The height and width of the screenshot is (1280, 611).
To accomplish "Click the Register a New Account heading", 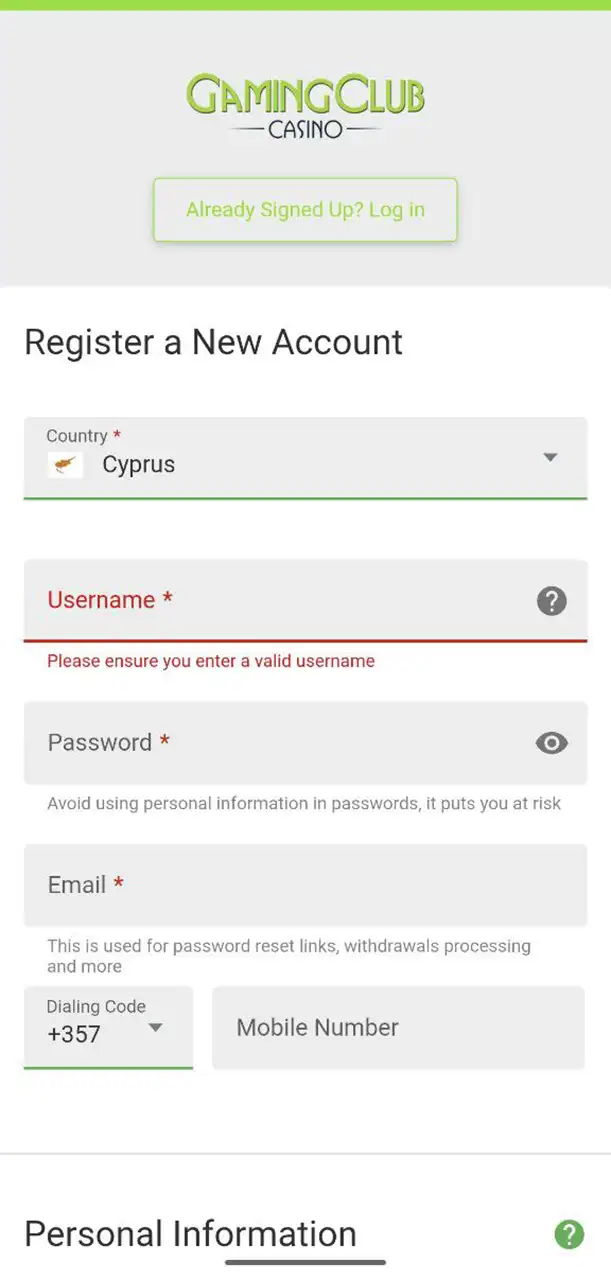I will click(213, 342).
